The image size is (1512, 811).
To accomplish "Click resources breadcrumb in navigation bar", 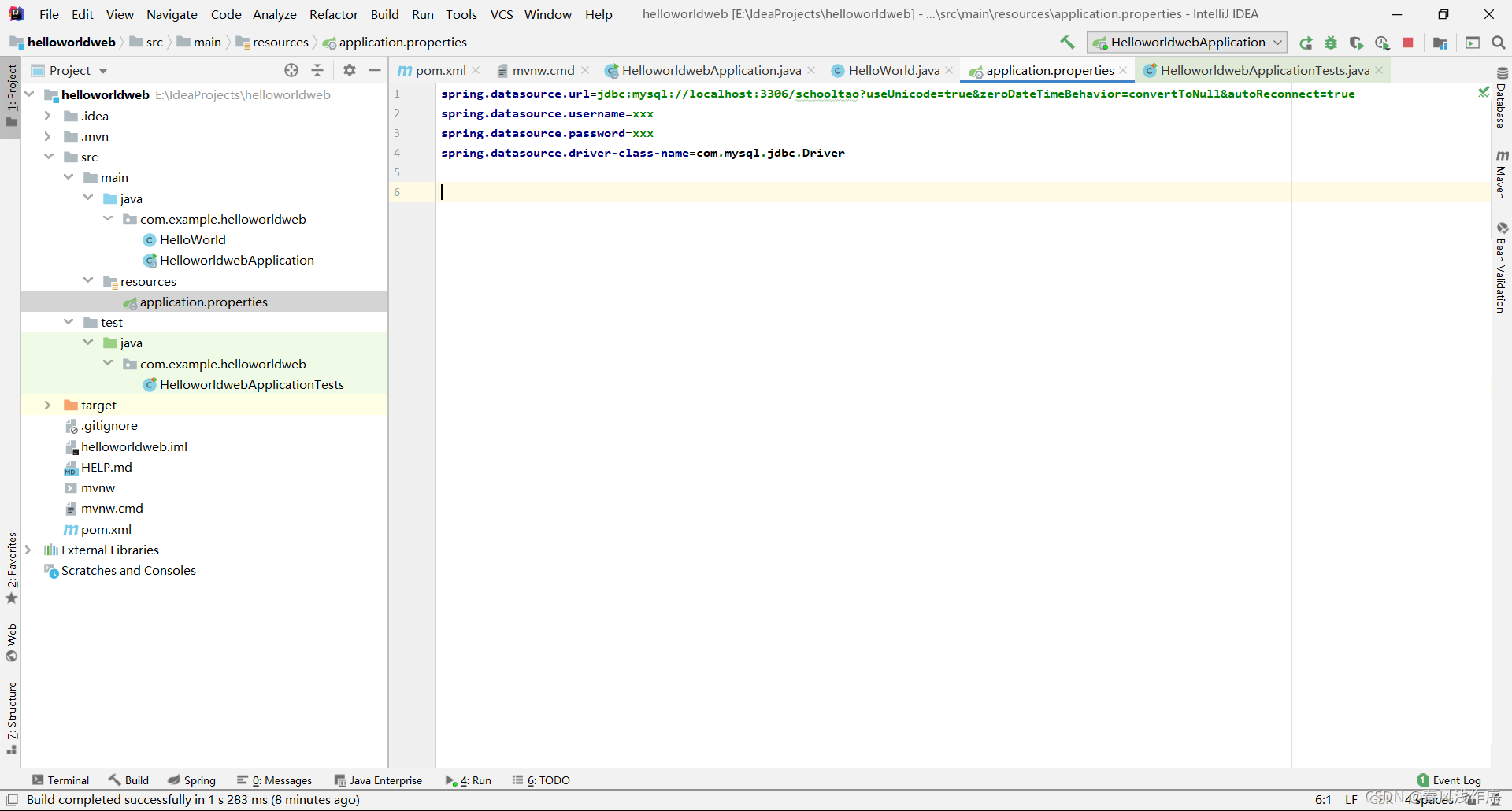I will [x=272, y=43].
